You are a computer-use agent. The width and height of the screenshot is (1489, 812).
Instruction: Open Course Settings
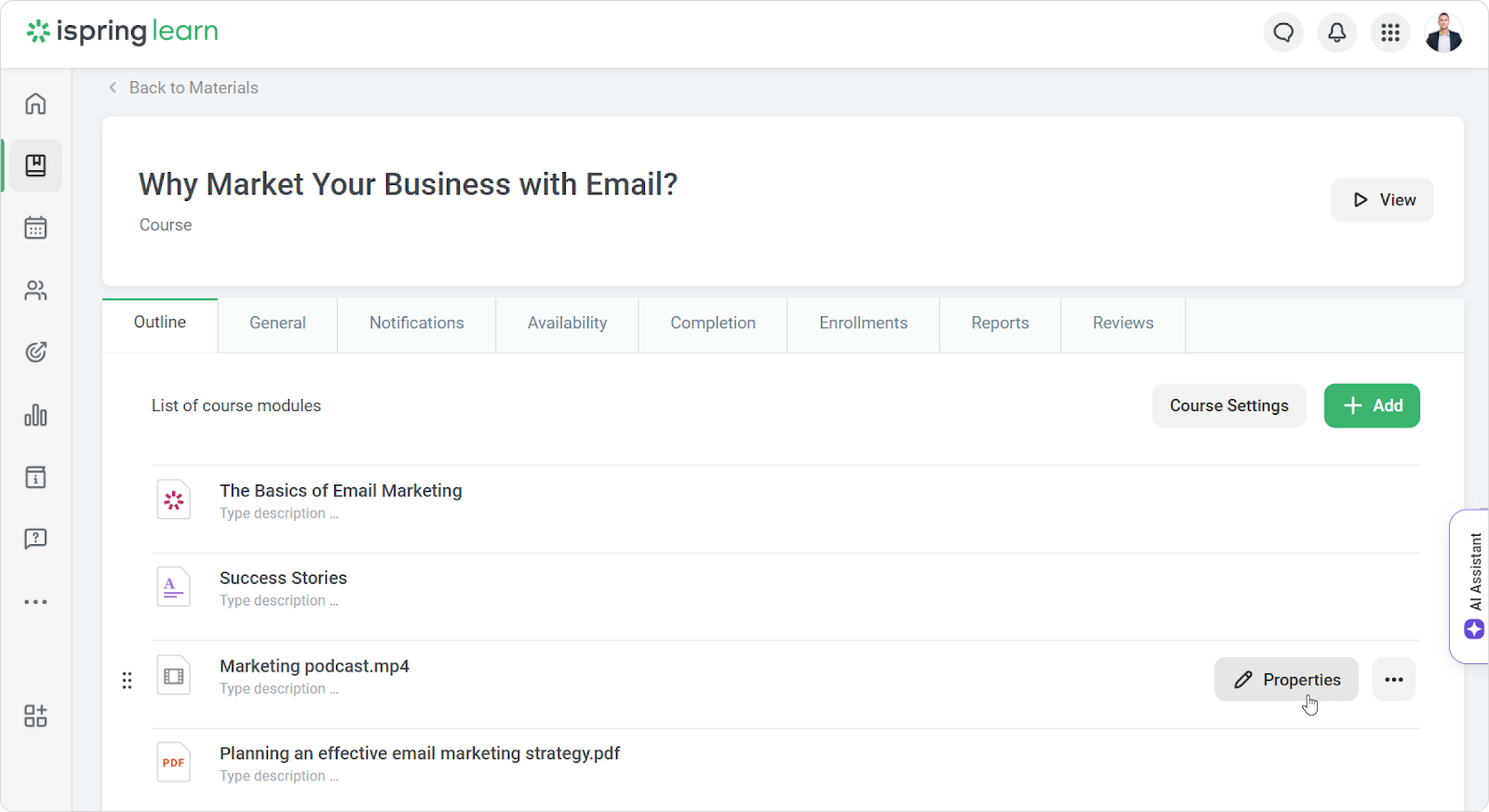(x=1228, y=406)
